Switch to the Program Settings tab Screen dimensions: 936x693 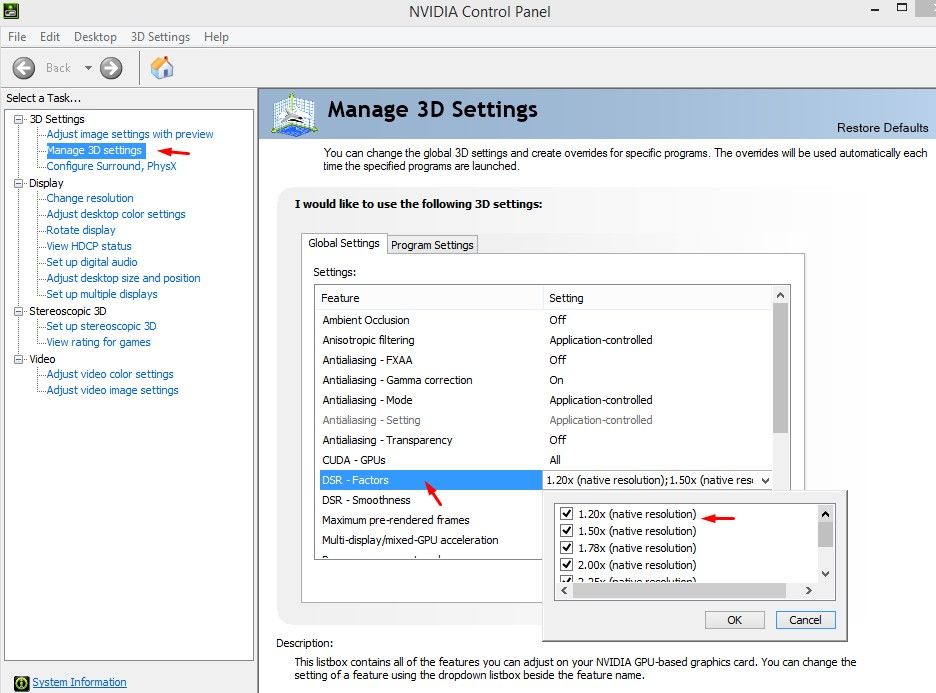pos(432,245)
